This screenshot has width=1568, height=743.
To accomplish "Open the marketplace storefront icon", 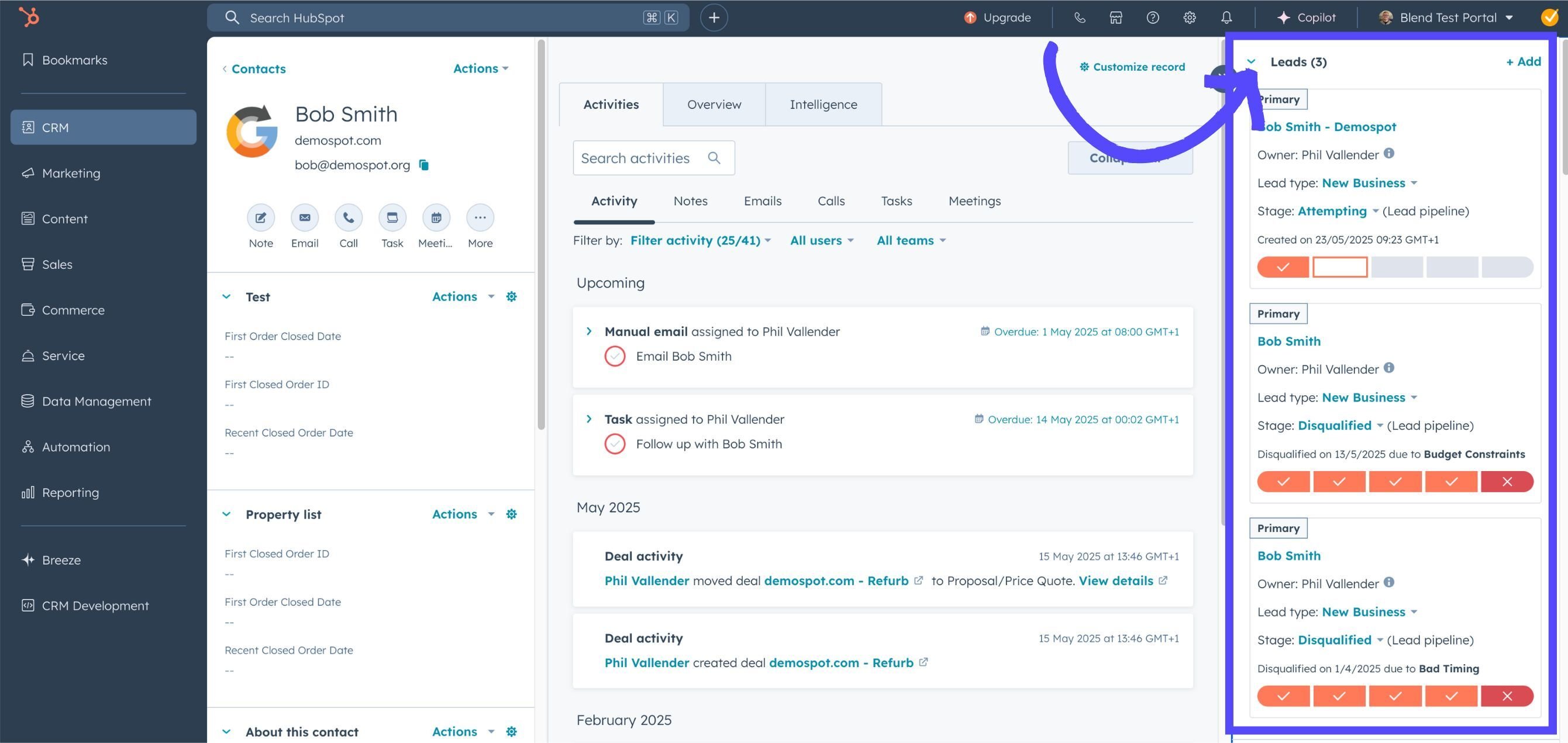I will 1116,17.
